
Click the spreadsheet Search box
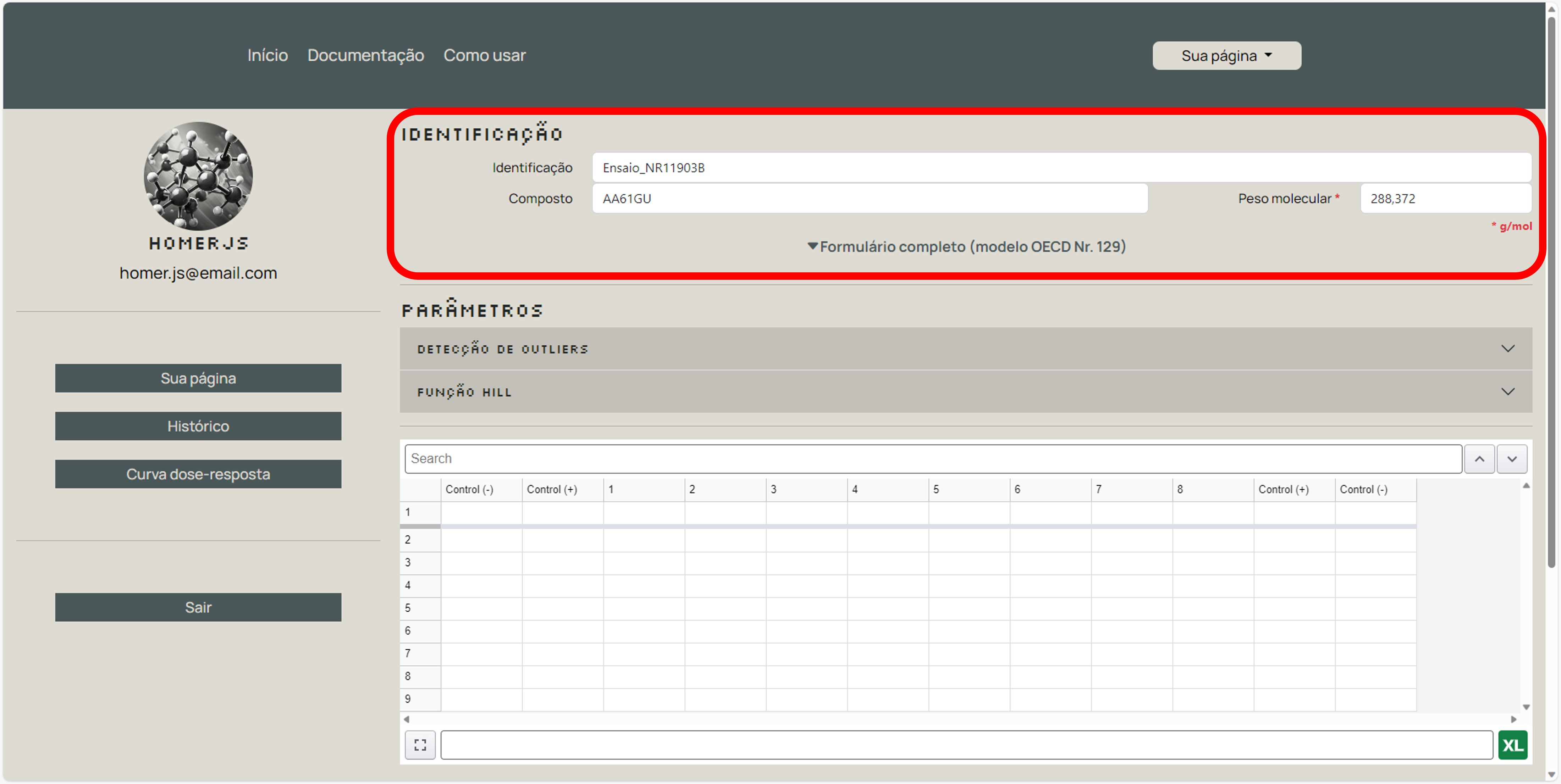click(933, 458)
